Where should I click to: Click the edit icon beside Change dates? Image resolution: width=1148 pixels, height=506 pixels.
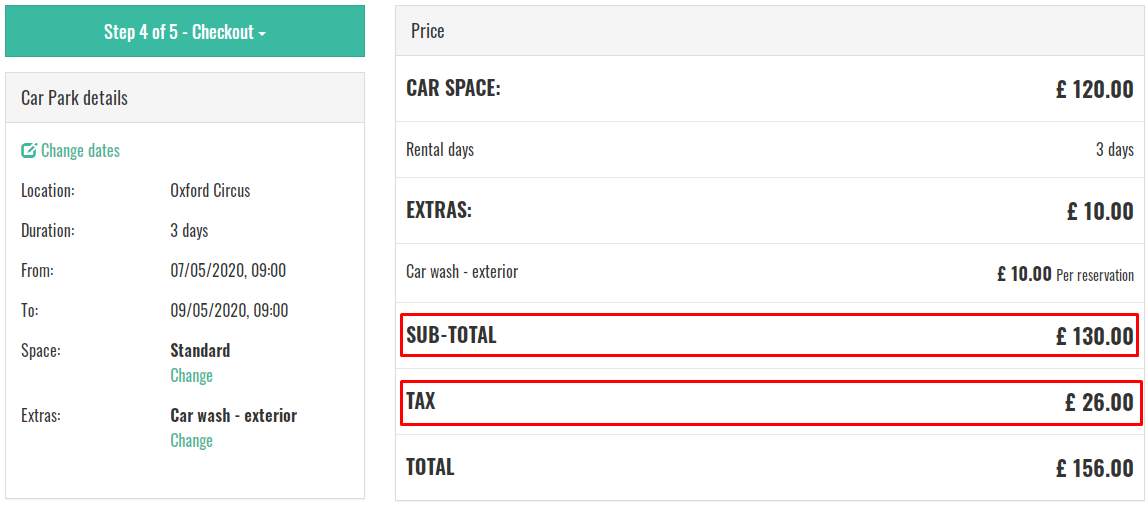[29, 150]
